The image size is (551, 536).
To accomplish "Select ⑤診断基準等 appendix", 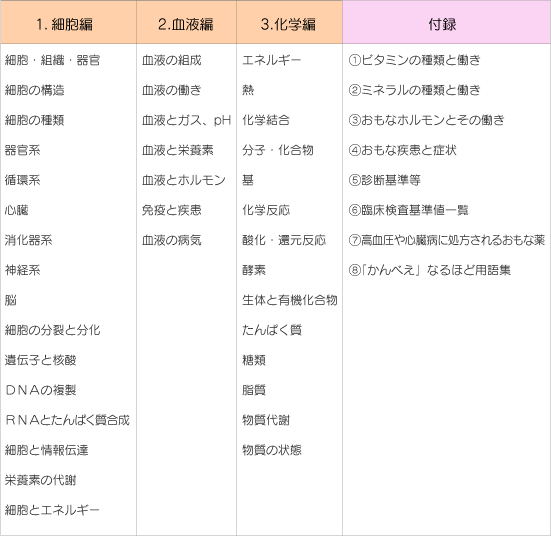I will (385, 180).
